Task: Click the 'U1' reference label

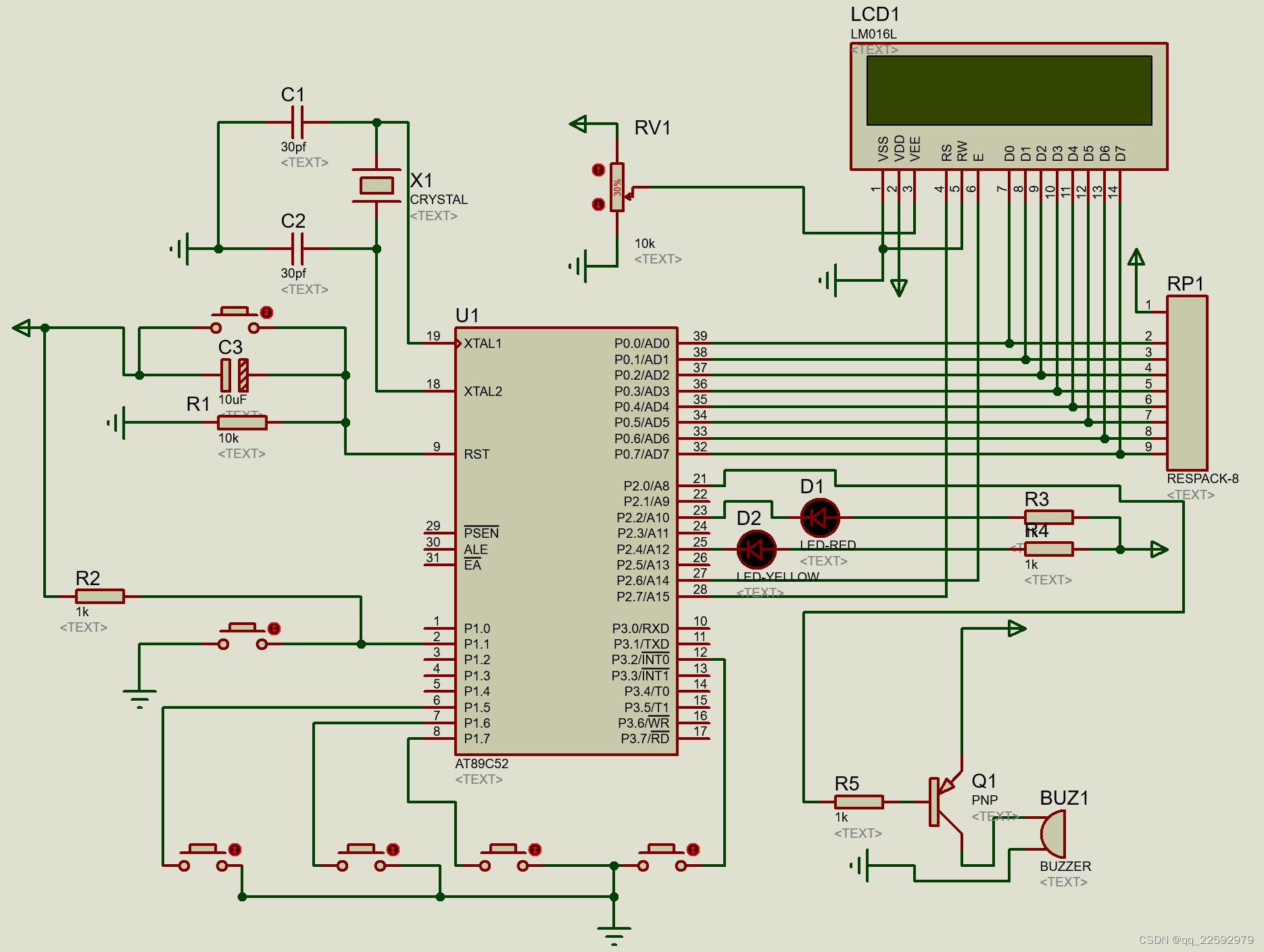Action: 467,316
